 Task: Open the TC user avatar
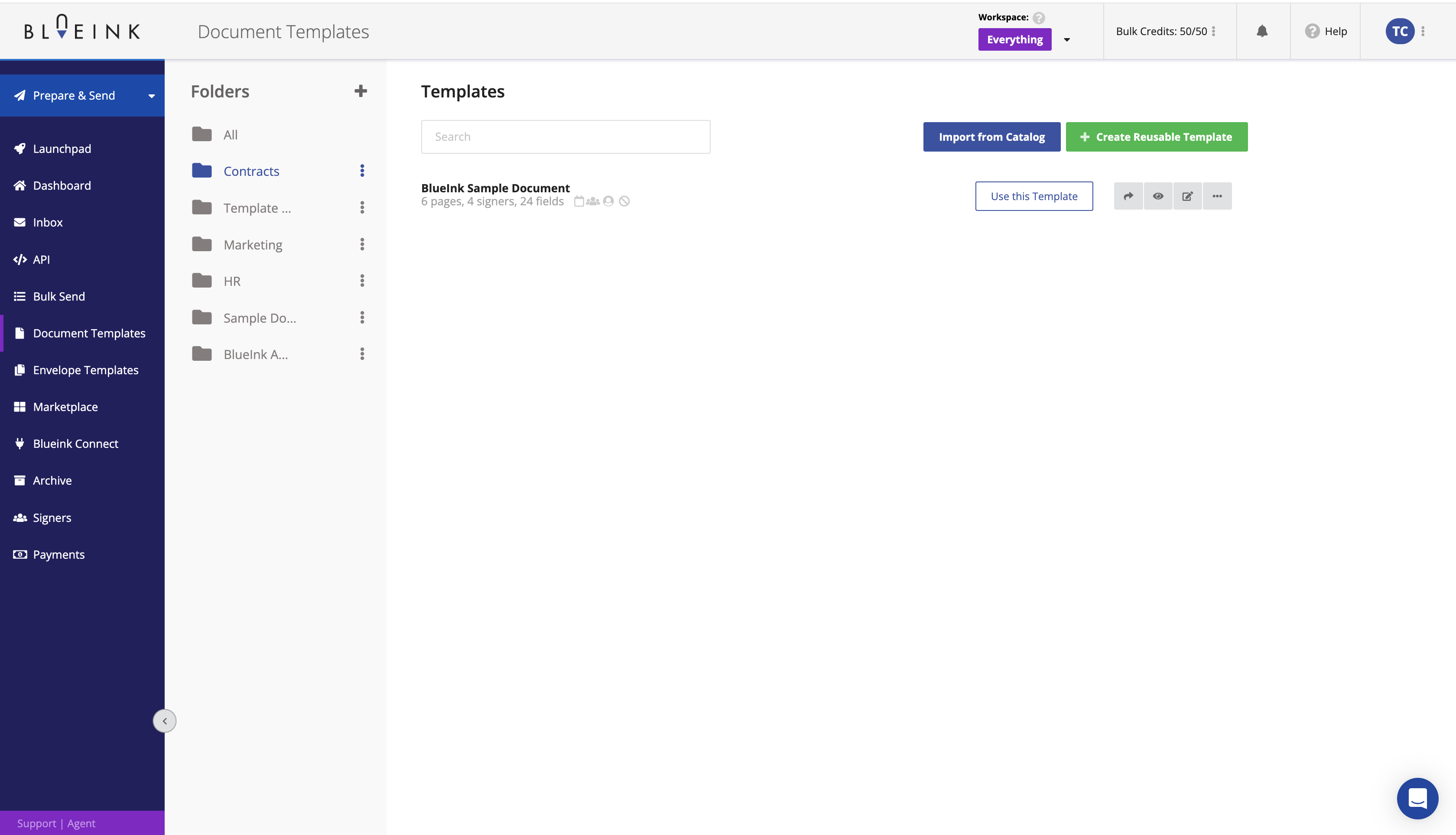tap(1400, 31)
